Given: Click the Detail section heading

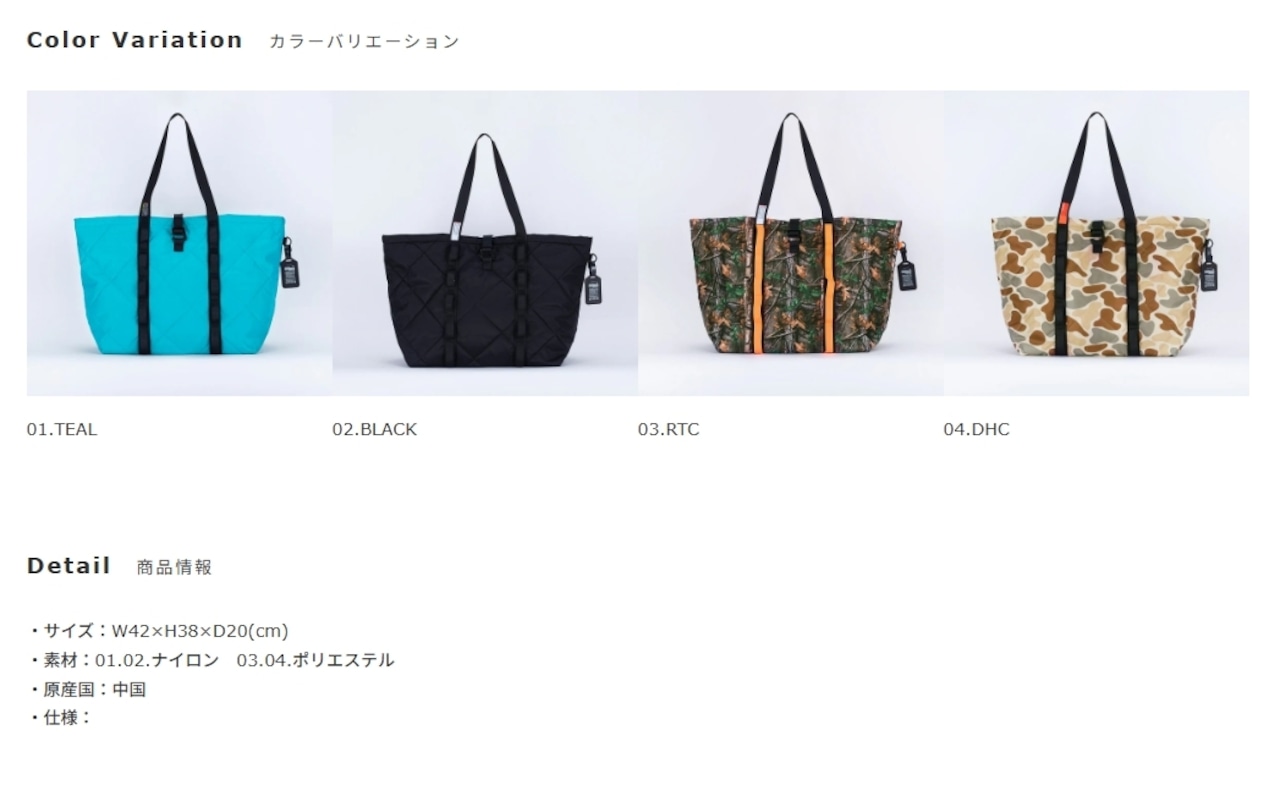Looking at the screenshot, I should click(x=69, y=566).
